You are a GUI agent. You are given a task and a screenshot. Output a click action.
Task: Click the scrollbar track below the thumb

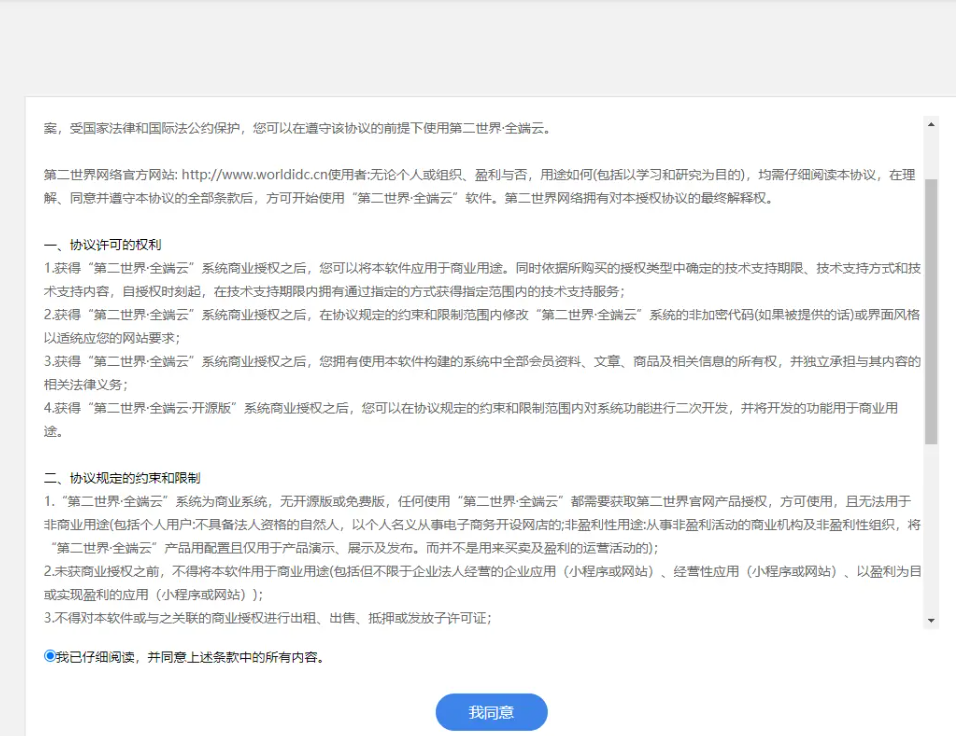(932, 530)
